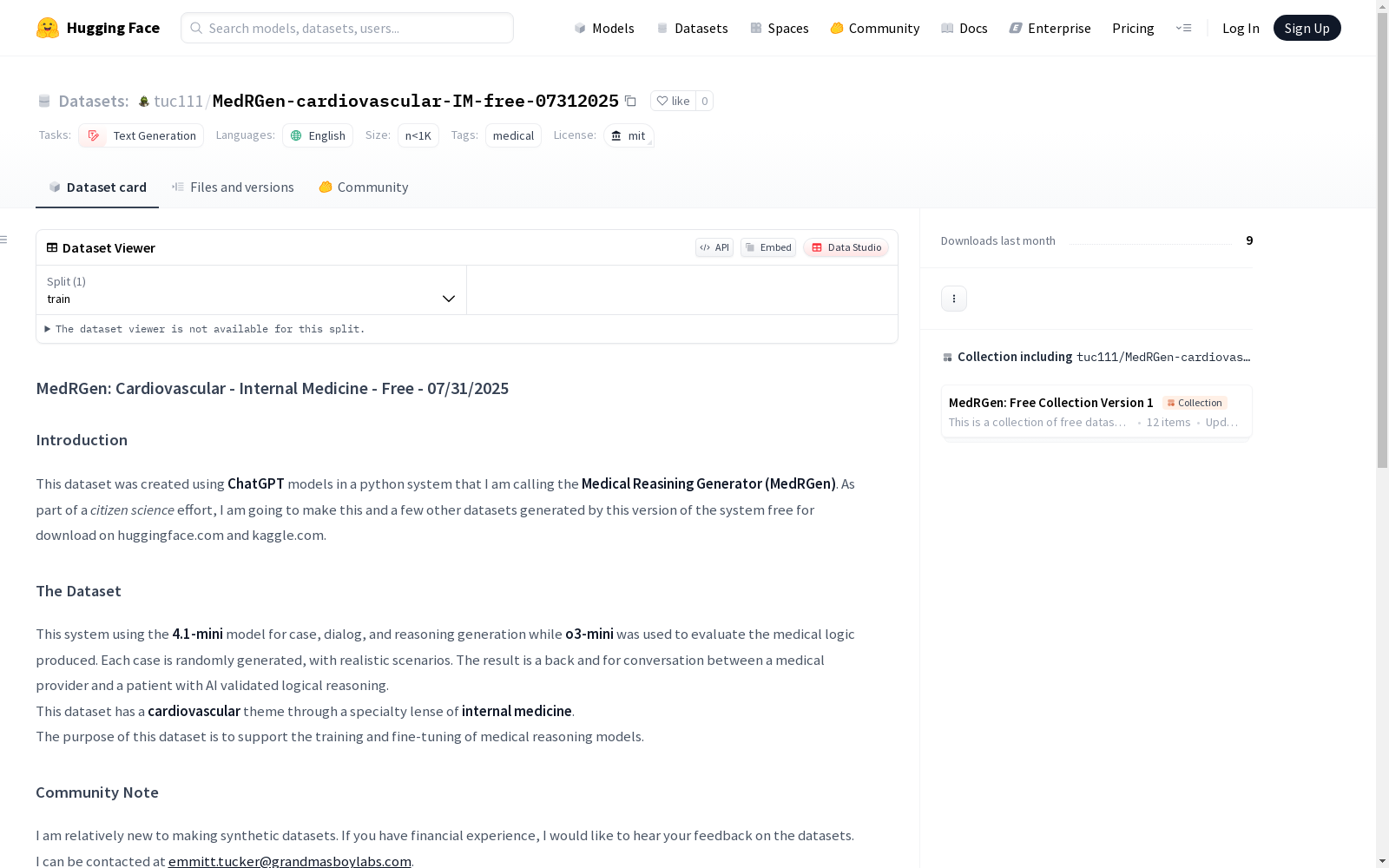Open the Files and versions tab
Screen dimensions: 1389x868
pos(233,187)
